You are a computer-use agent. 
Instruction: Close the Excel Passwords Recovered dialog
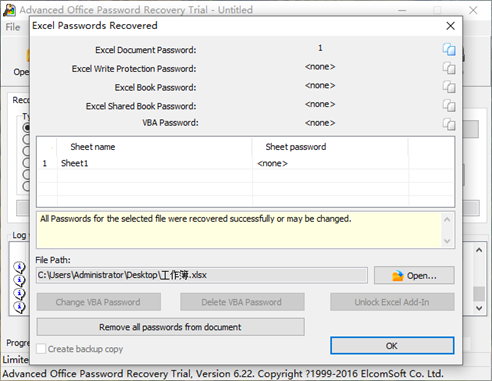tap(451, 26)
